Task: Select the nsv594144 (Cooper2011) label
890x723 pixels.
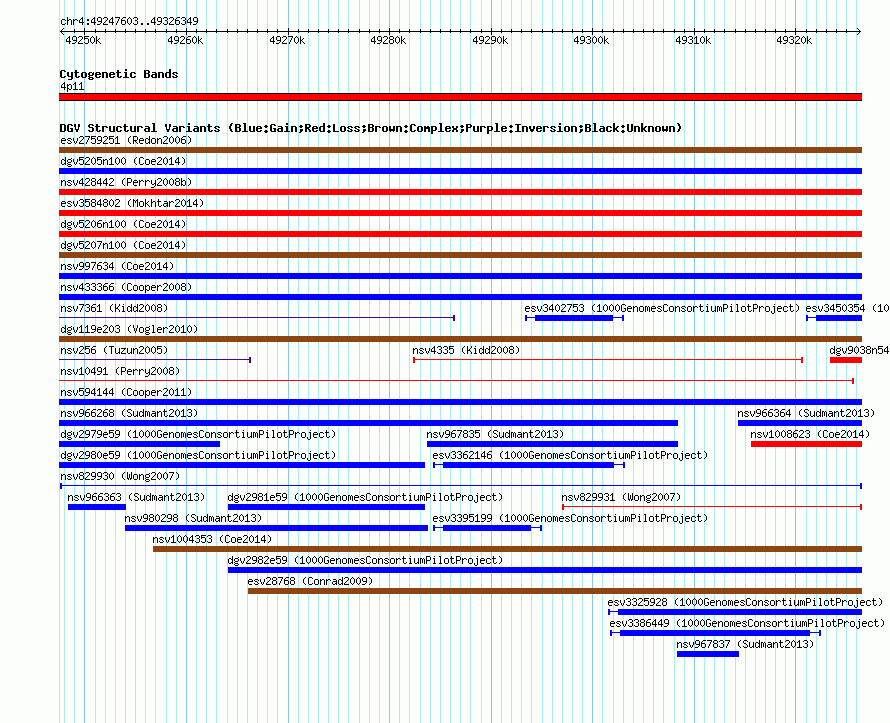Action: [126, 392]
